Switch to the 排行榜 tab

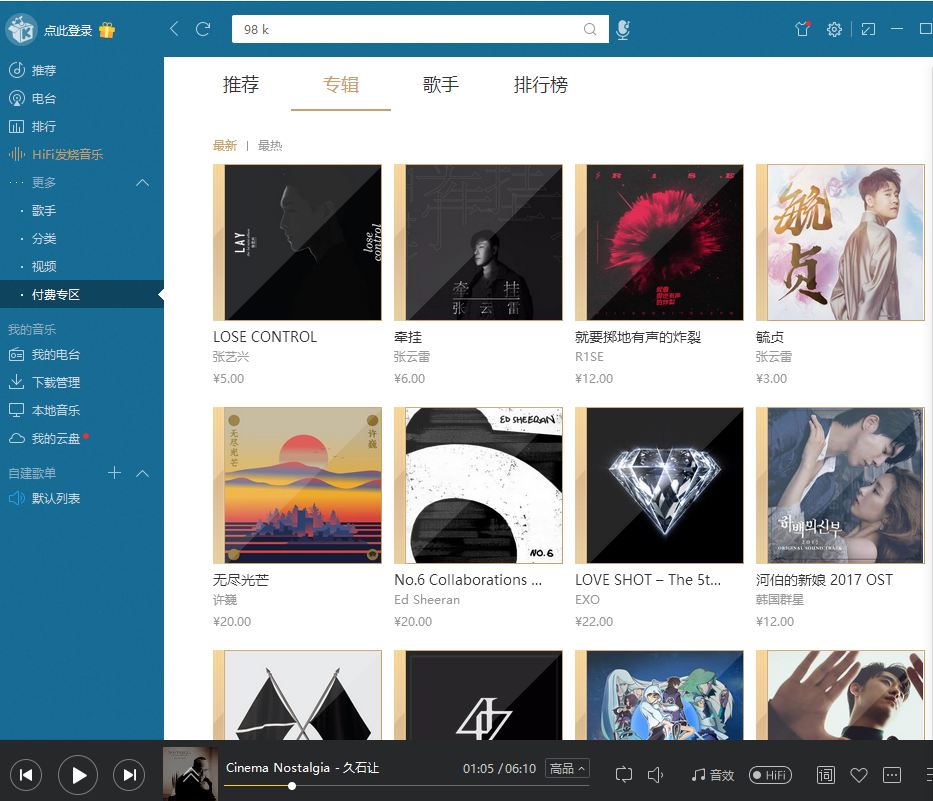coord(541,85)
